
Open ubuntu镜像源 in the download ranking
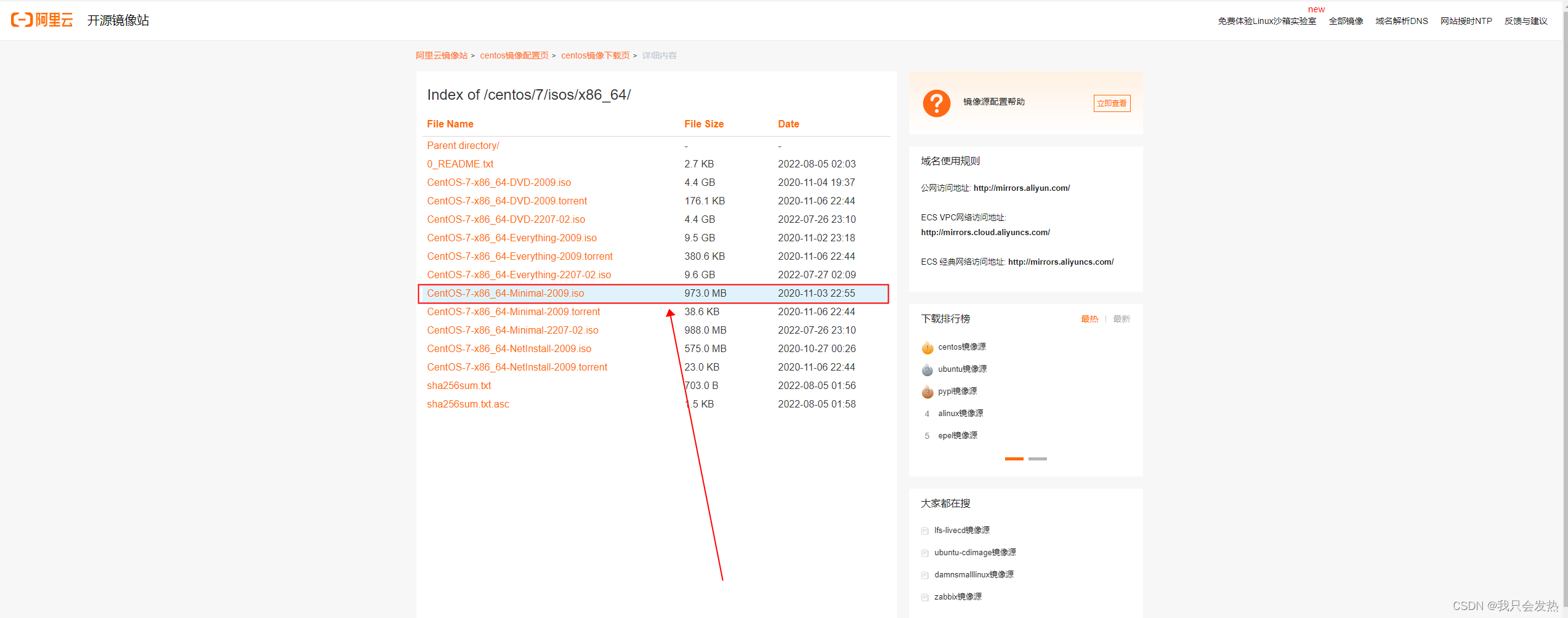click(963, 369)
